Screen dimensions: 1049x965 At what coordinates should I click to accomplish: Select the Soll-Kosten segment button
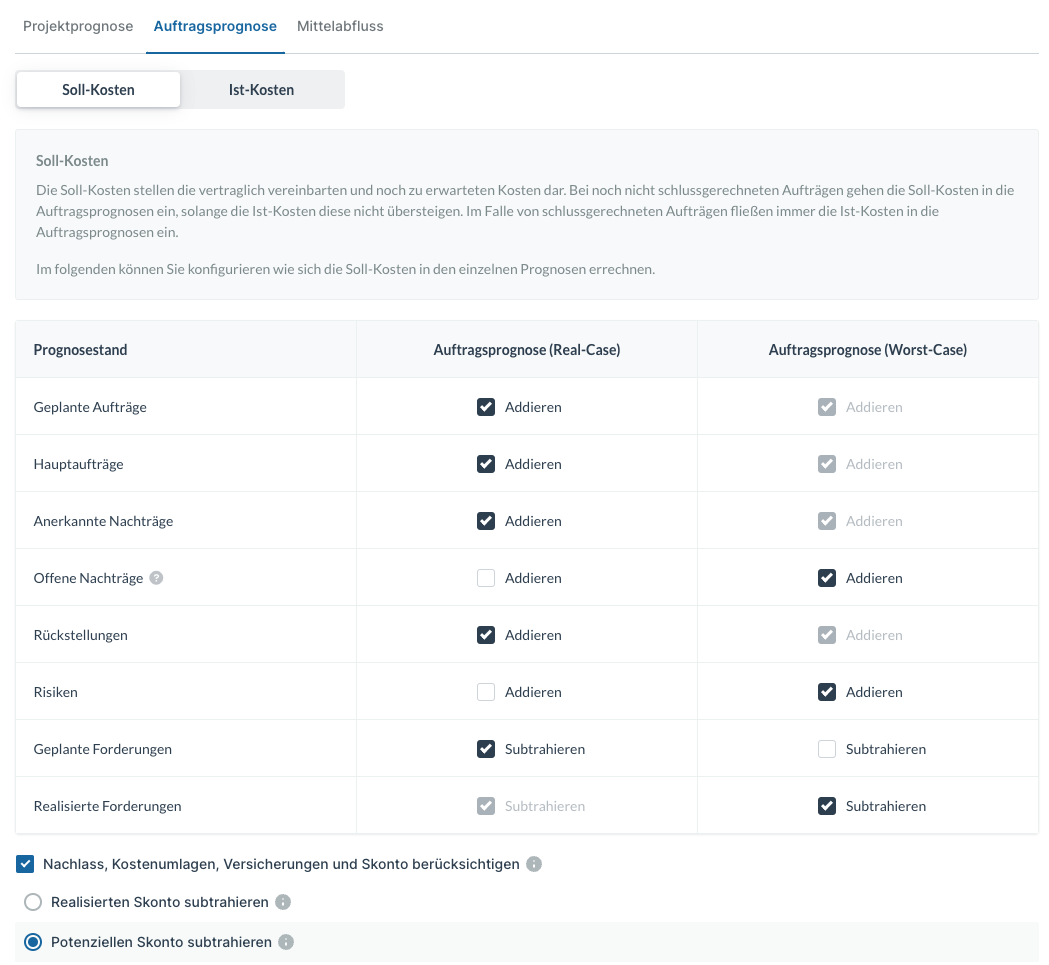[98, 89]
